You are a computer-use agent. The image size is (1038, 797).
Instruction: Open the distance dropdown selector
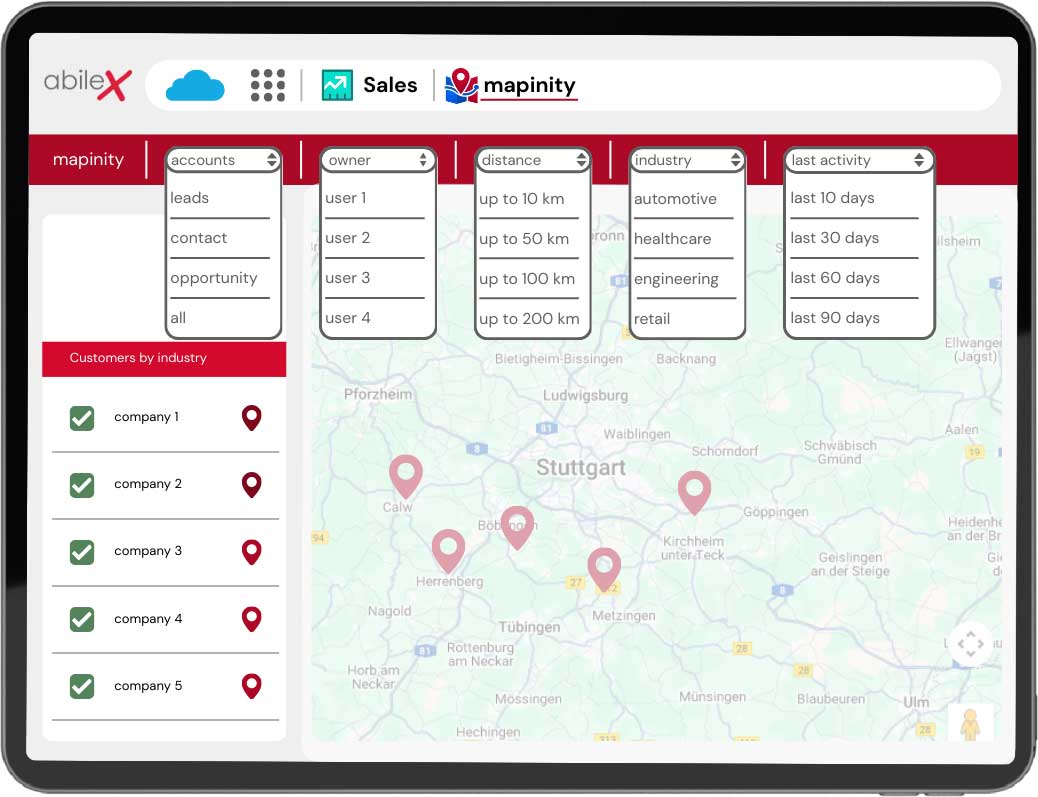(533, 160)
